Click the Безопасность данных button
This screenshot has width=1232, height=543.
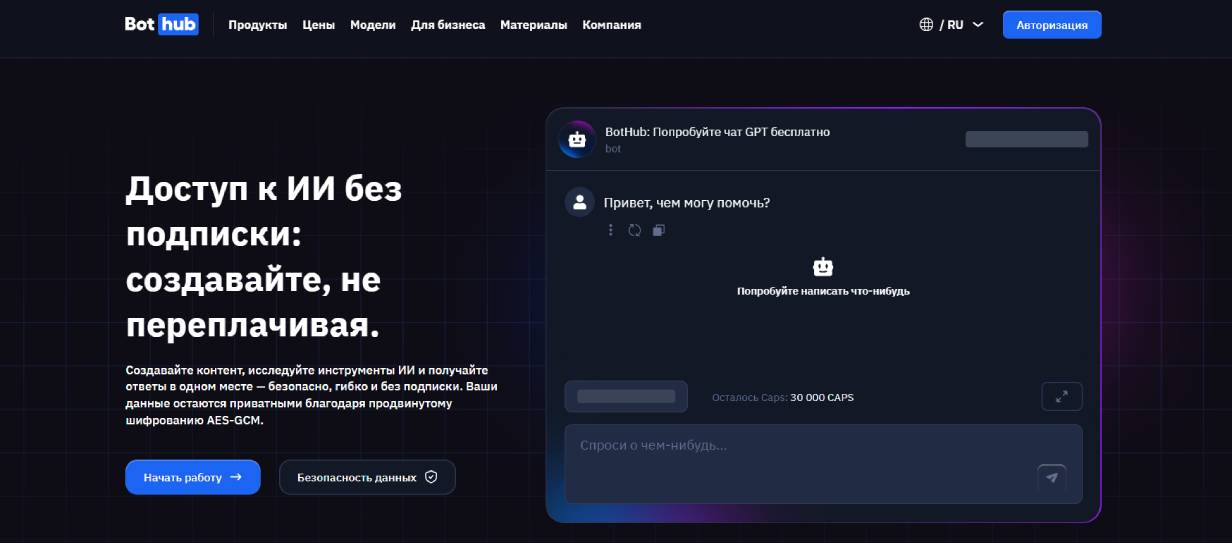(367, 477)
